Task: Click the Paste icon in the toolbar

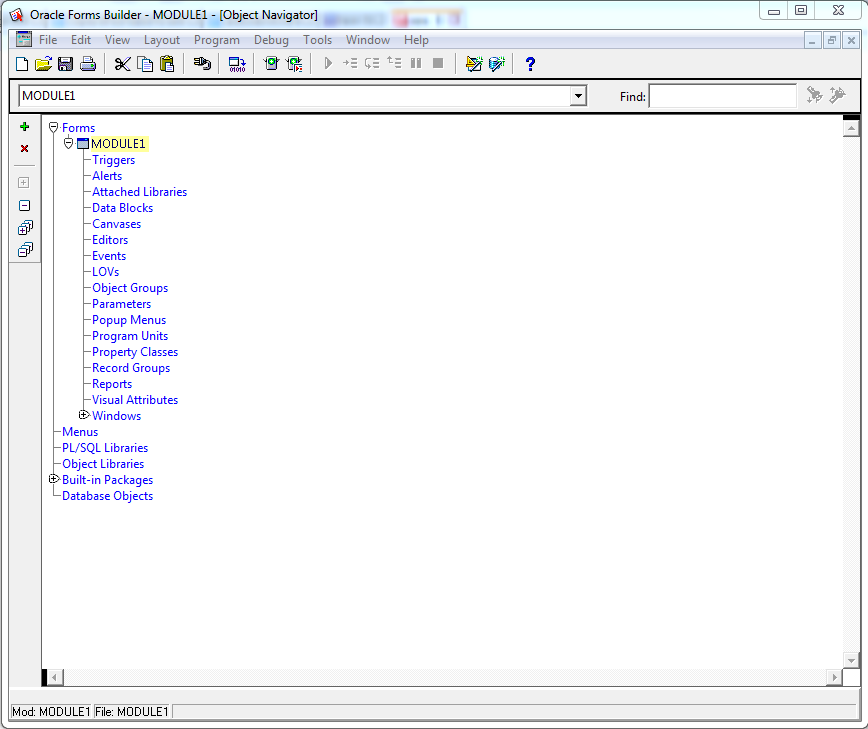Action: point(167,63)
